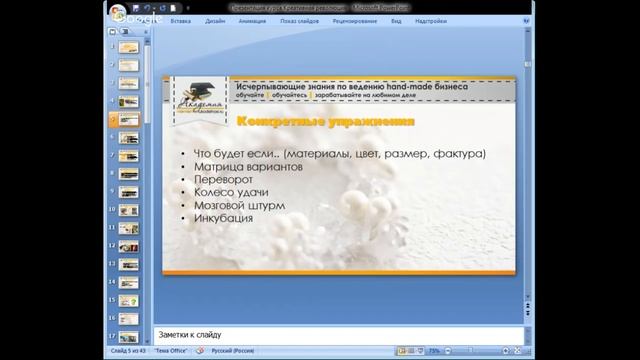Click the thumbnail pane scrollbar up arrow
This screenshot has width=640, height=360.
pos(147,41)
